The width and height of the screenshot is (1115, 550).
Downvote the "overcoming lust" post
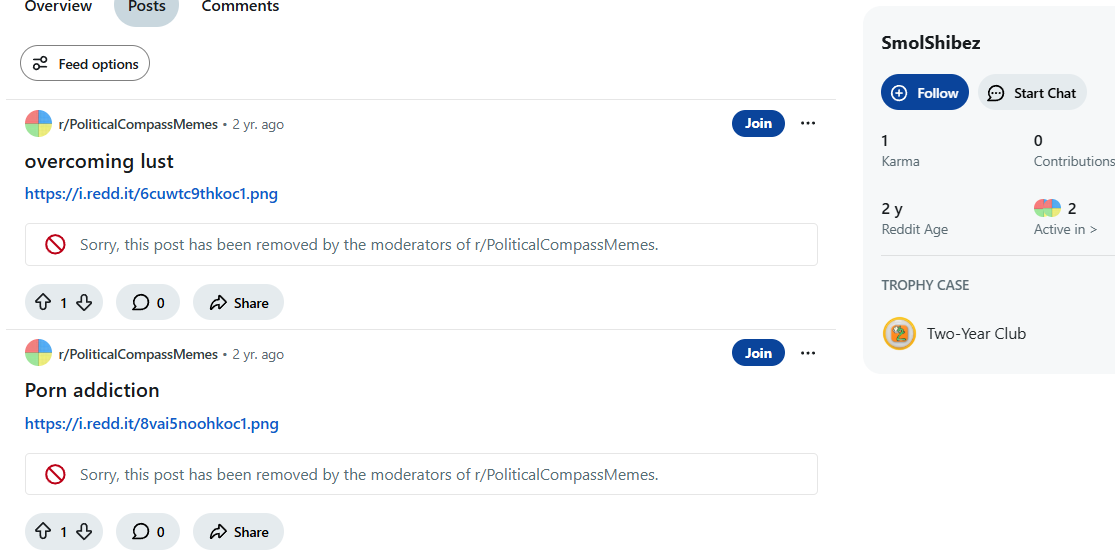[x=84, y=303]
